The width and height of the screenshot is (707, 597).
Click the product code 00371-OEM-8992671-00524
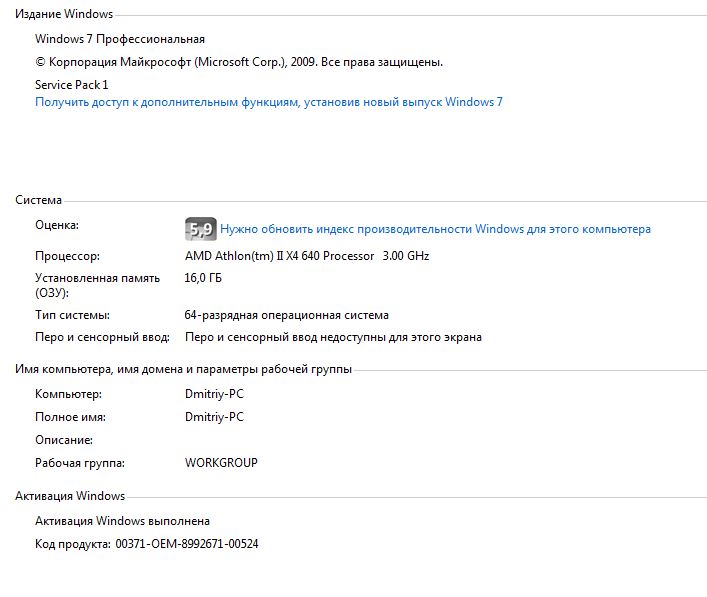(187, 544)
